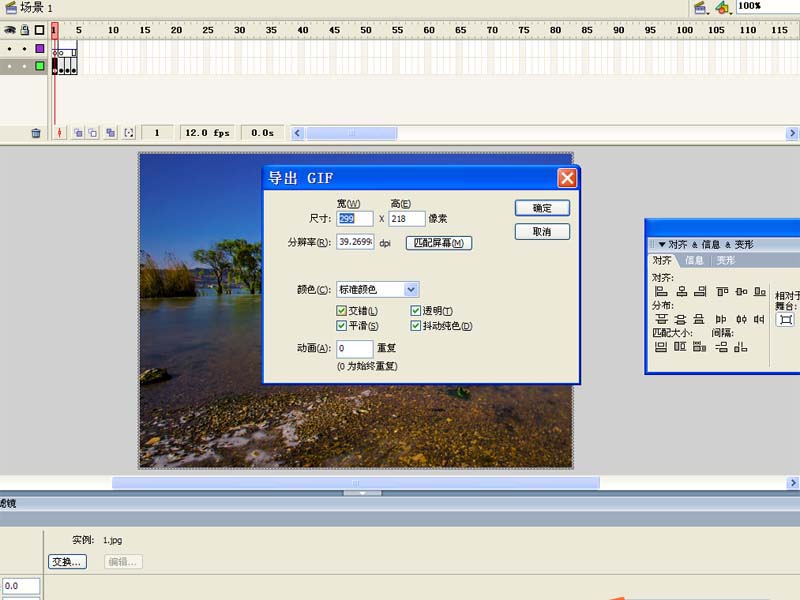Click align right edge in the Align panel
This screenshot has width=800, height=600.
[x=701, y=291]
